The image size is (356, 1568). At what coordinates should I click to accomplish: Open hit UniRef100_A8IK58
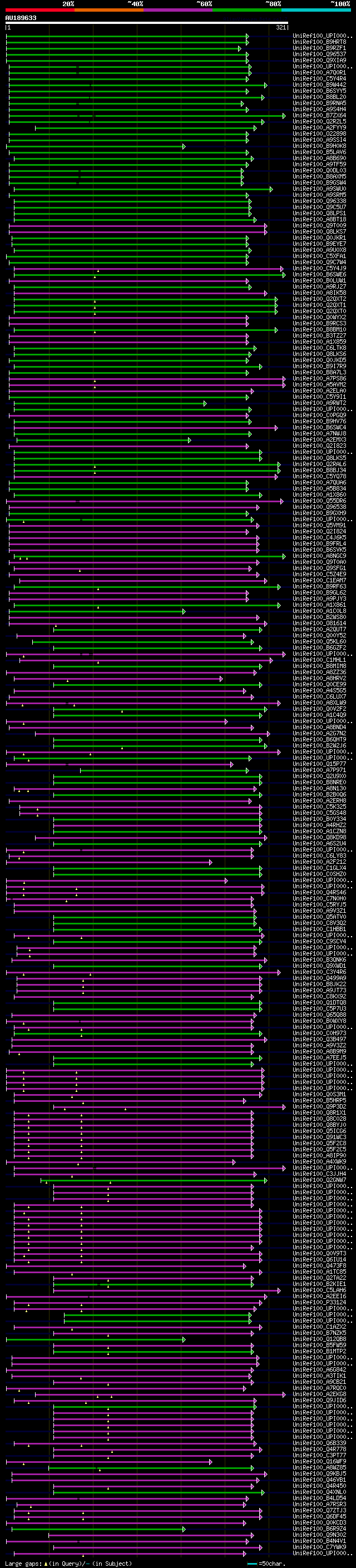[319, 293]
